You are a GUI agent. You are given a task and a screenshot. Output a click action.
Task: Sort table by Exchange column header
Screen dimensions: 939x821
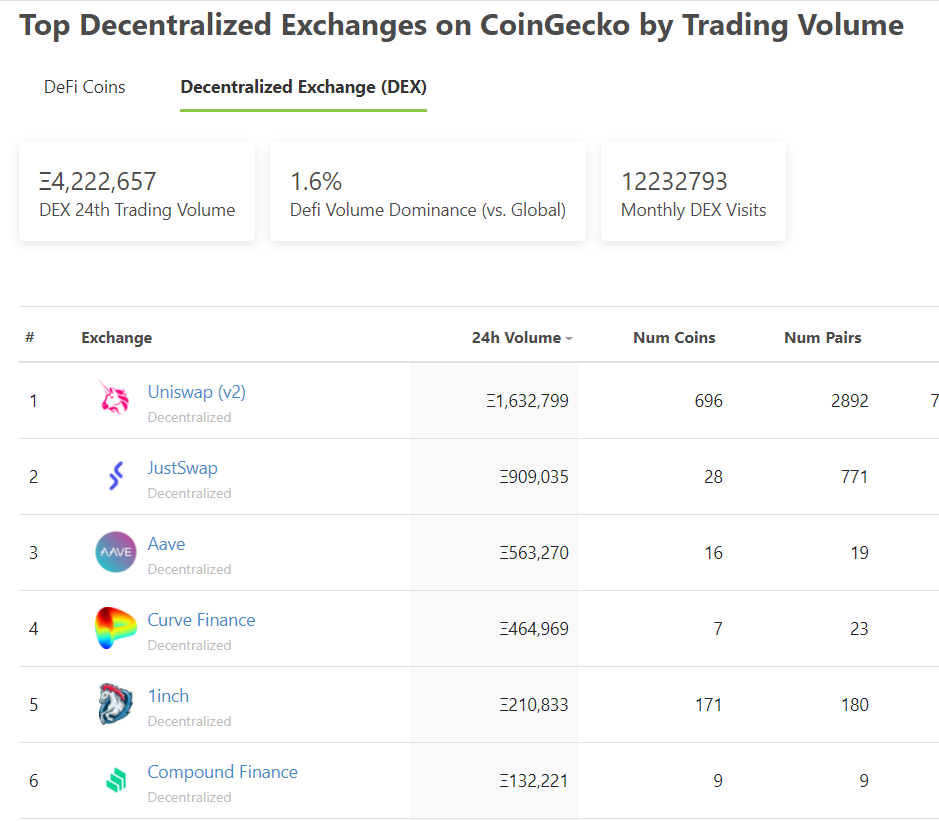[x=117, y=338]
